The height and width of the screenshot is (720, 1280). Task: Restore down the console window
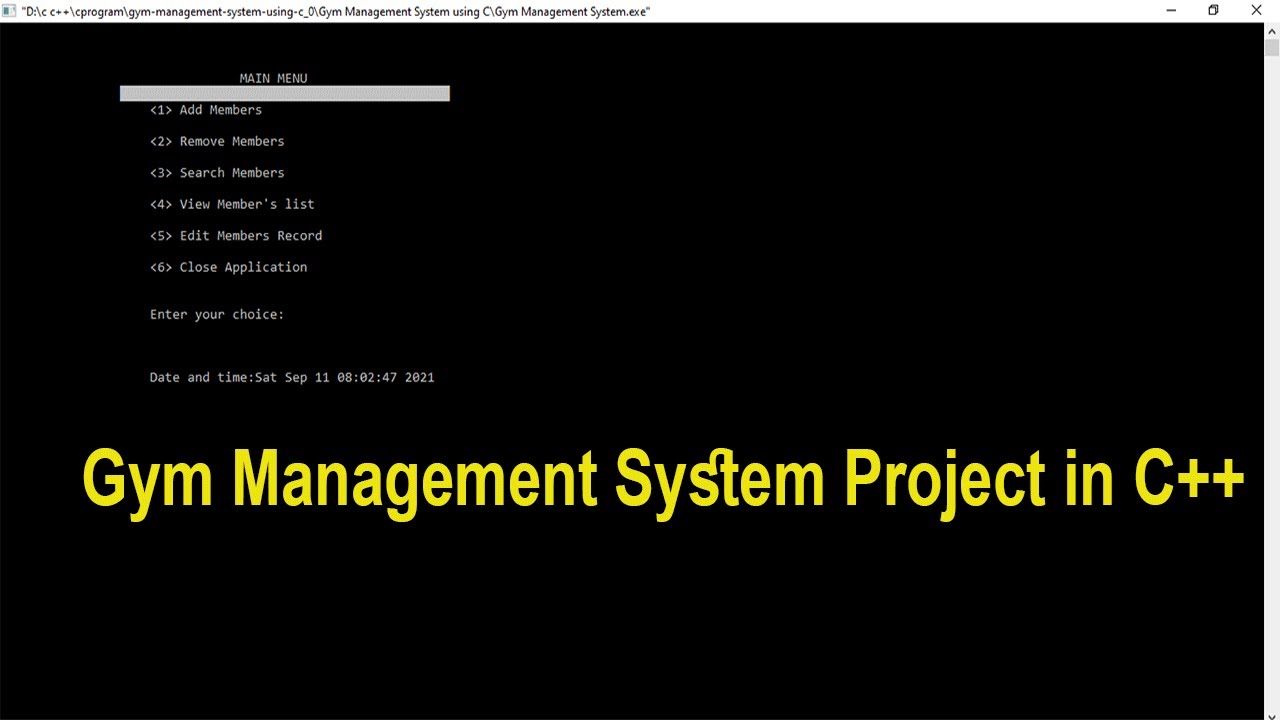tap(1213, 10)
